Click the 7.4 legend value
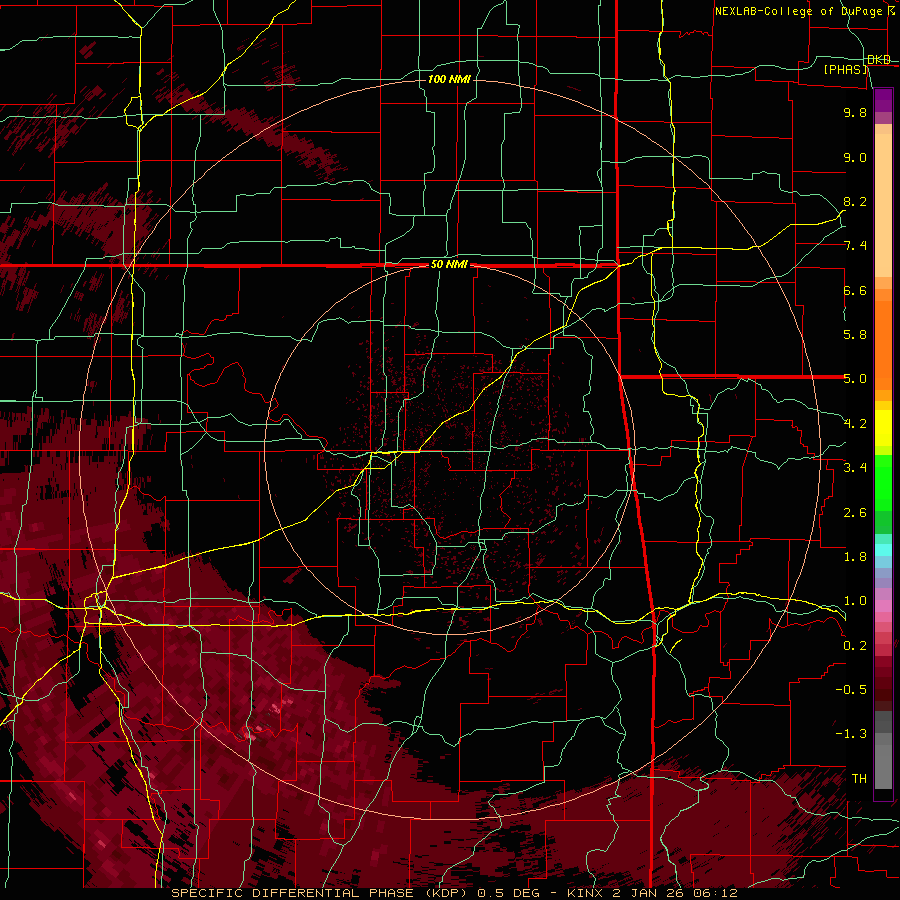Screen dimensions: 900x900 (x=855, y=246)
